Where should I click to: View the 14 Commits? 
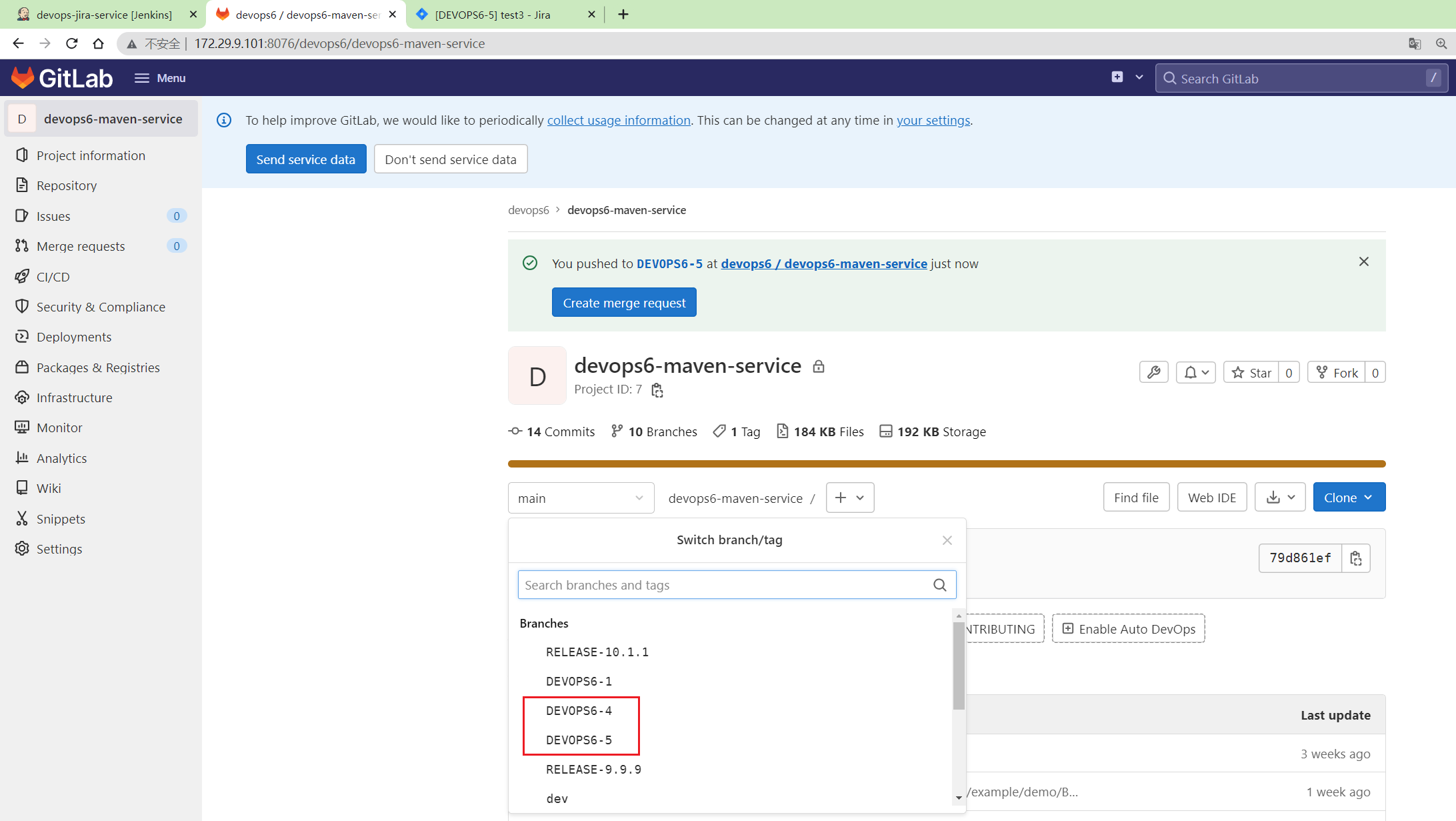pos(551,432)
